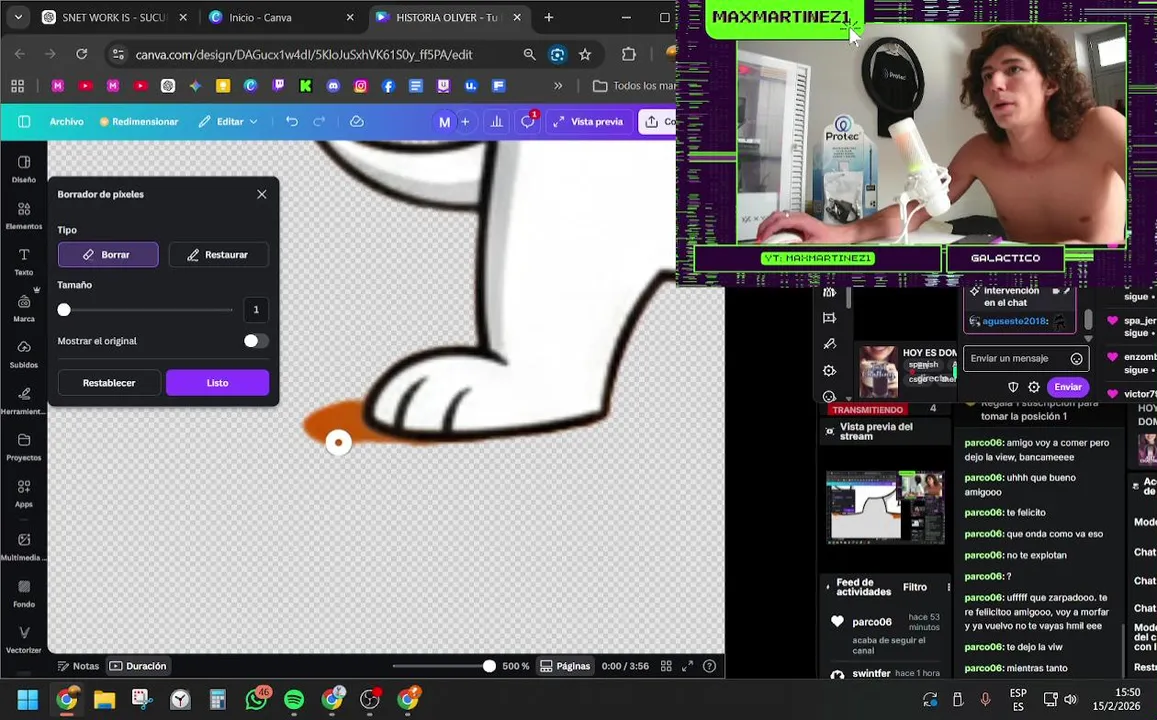The width and height of the screenshot is (1157, 720).
Task: Show more bookmarks with the chevron
Action: point(559,86)
